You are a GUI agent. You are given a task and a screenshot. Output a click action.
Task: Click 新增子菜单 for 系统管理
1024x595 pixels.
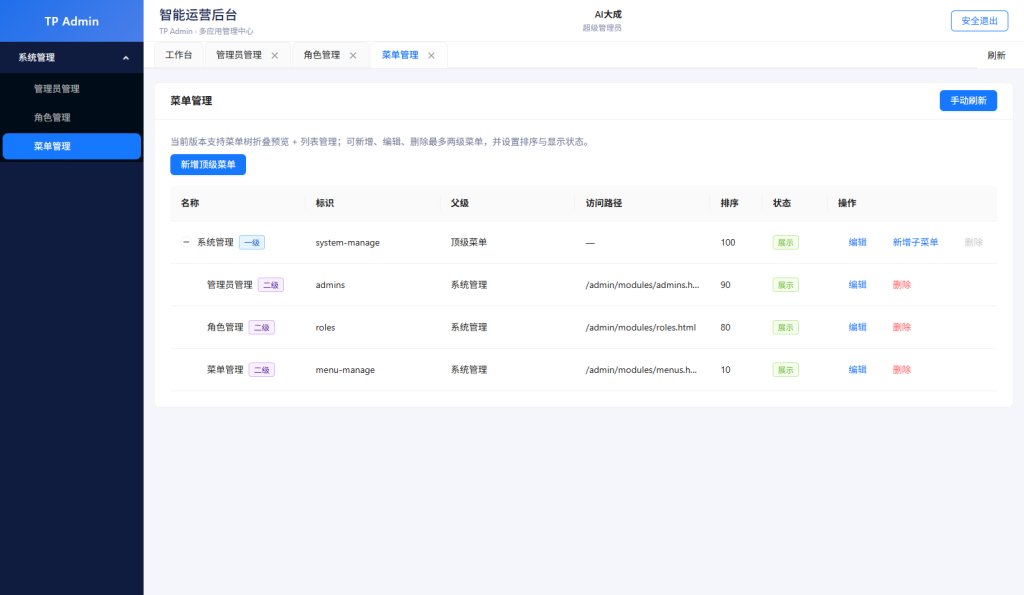click(915, 242)
